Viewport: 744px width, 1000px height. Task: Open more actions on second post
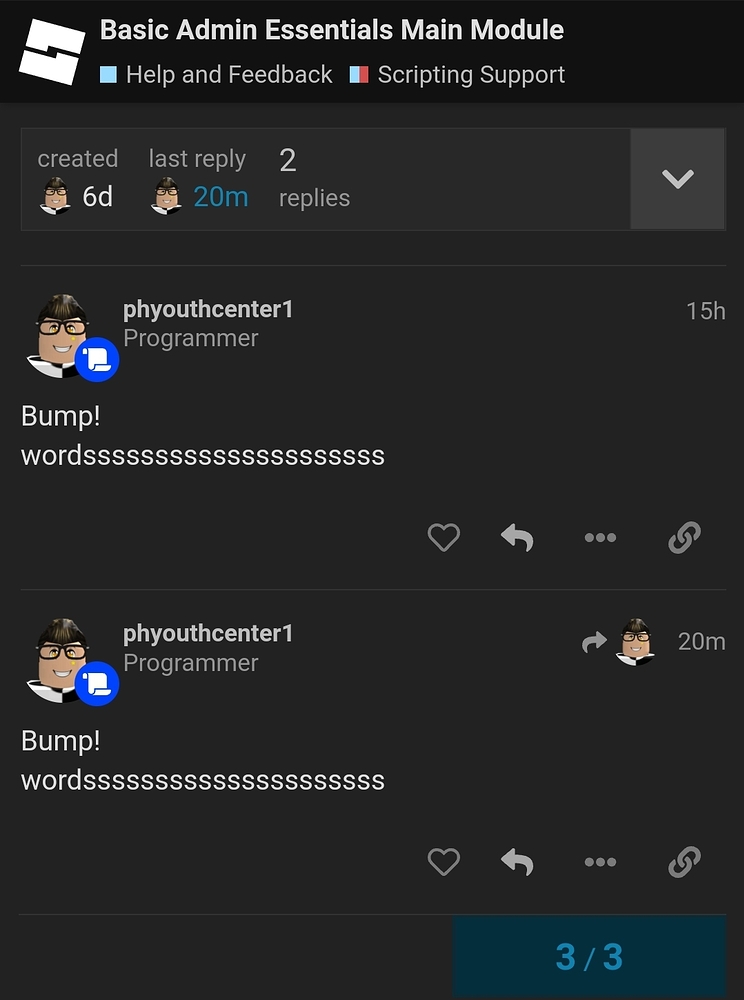pos(600,862)
